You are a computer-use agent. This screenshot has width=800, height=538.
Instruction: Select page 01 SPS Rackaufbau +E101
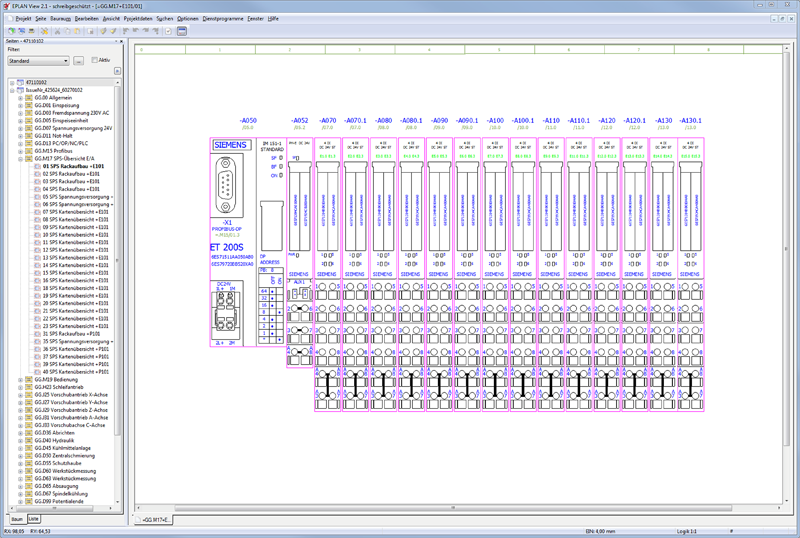pos(73,166)
